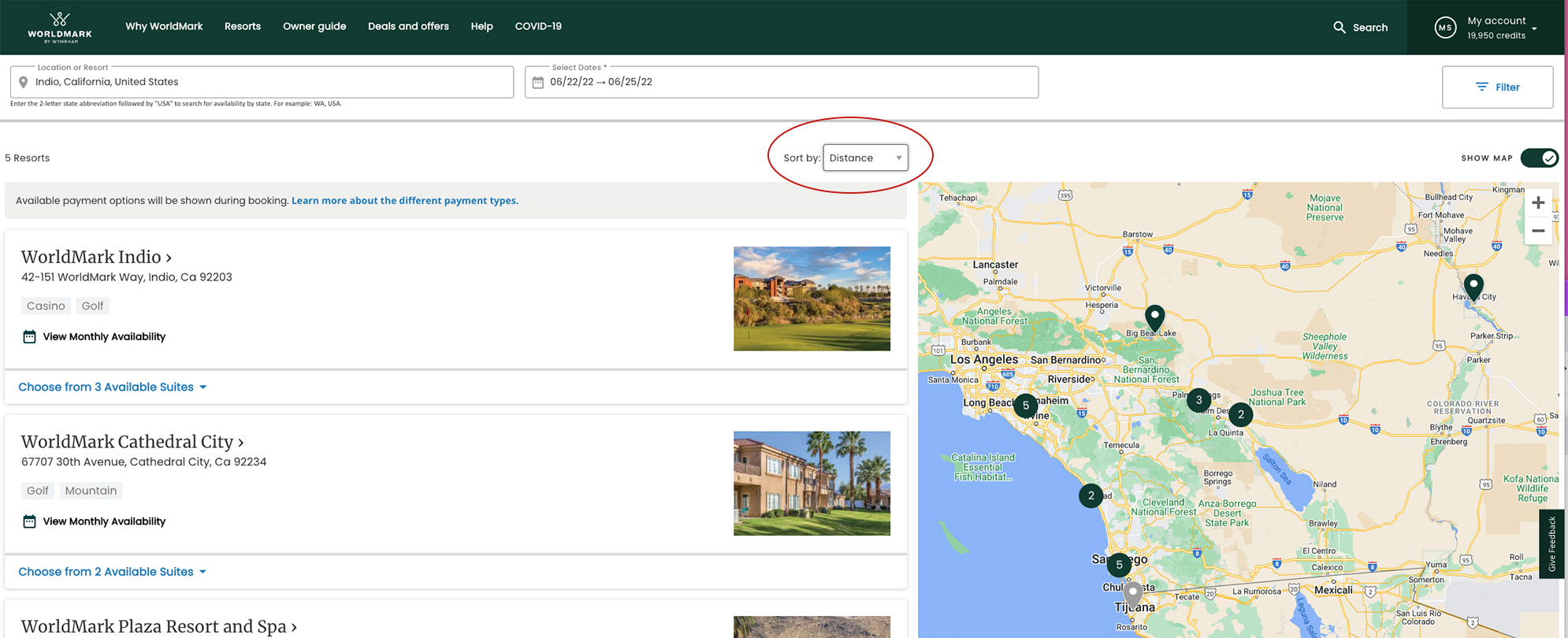This screenshot has height=638, width=1568.
Task: Click the WorldMark Indio resort photo
Action: coord(812,299)
